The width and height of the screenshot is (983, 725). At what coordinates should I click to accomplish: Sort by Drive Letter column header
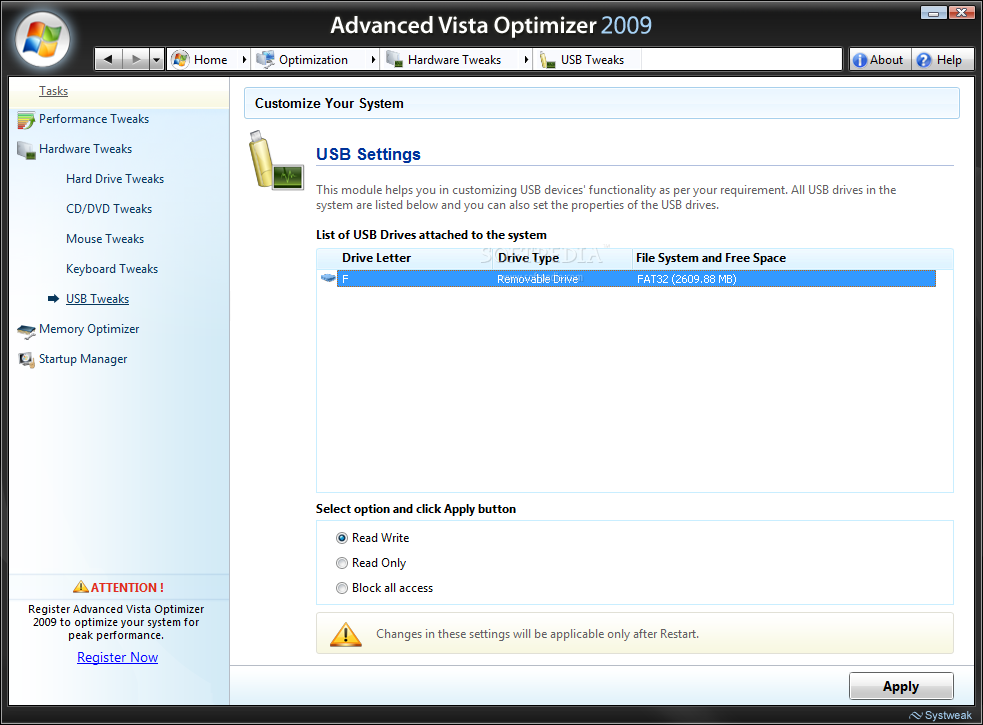376,258
